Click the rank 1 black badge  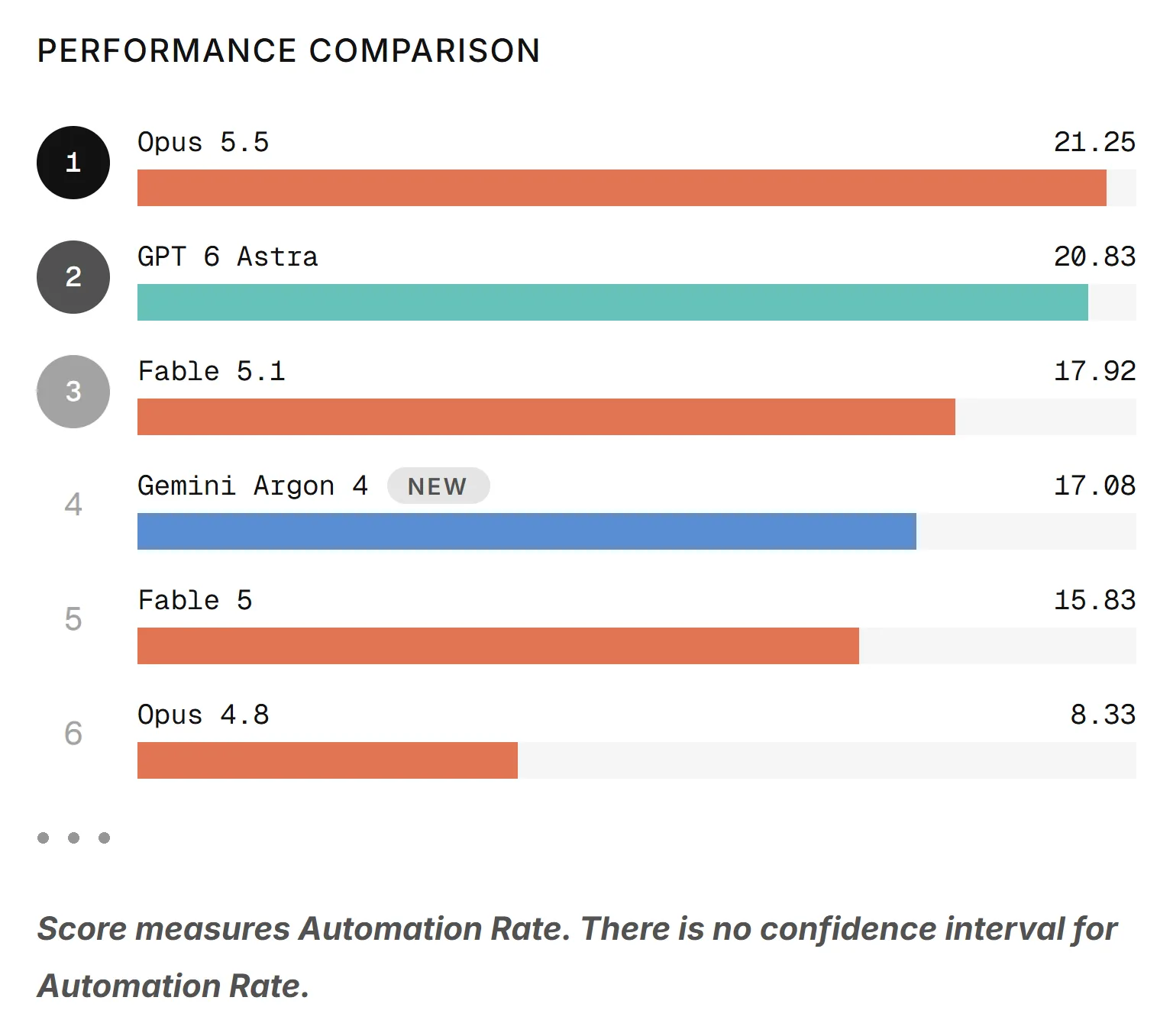click(x=73, y=163)
